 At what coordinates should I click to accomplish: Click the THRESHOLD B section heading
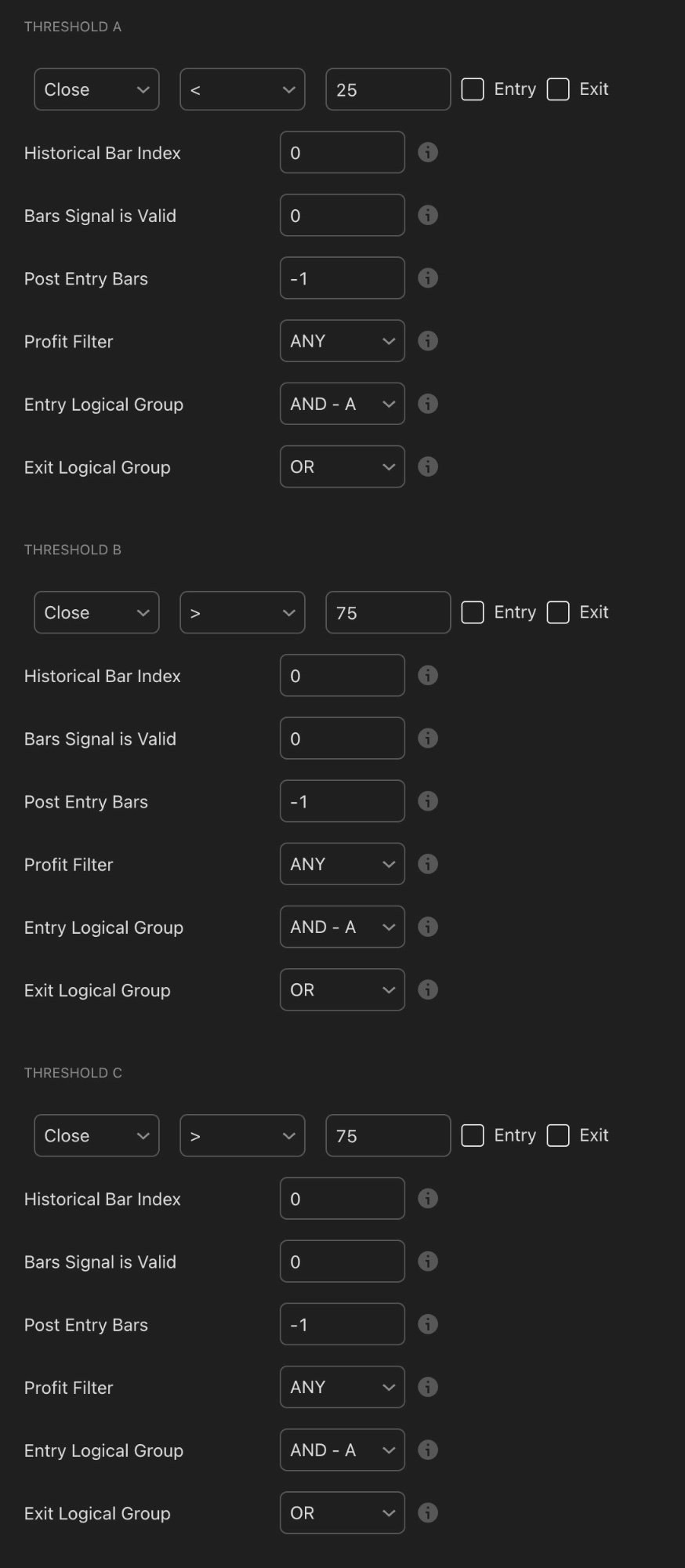(x=73, y=550)
